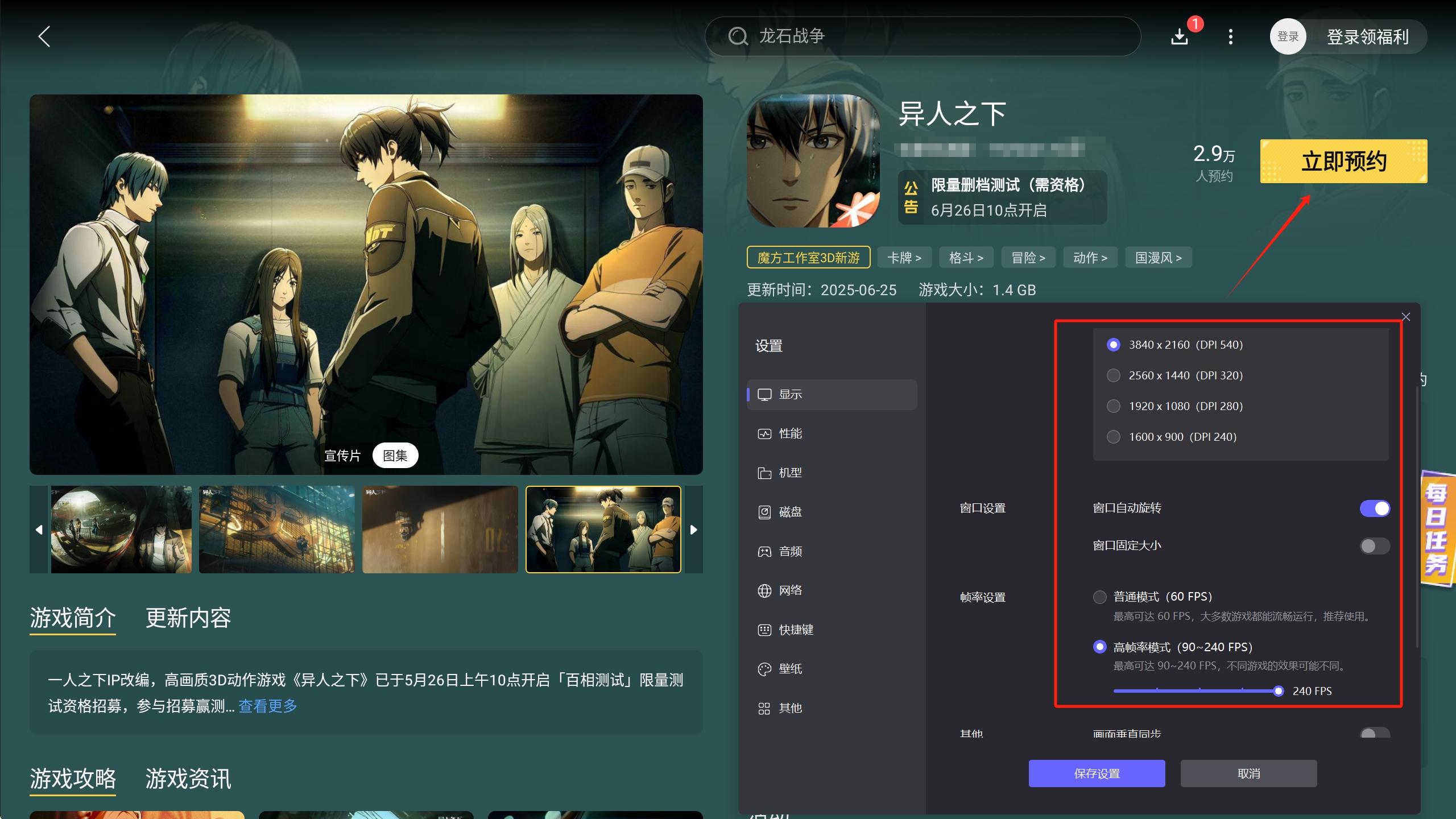This screenshot has height=819, width=1456.
Task: Click the keyboard shortcut icon
Action: click(x=764, y=630)
